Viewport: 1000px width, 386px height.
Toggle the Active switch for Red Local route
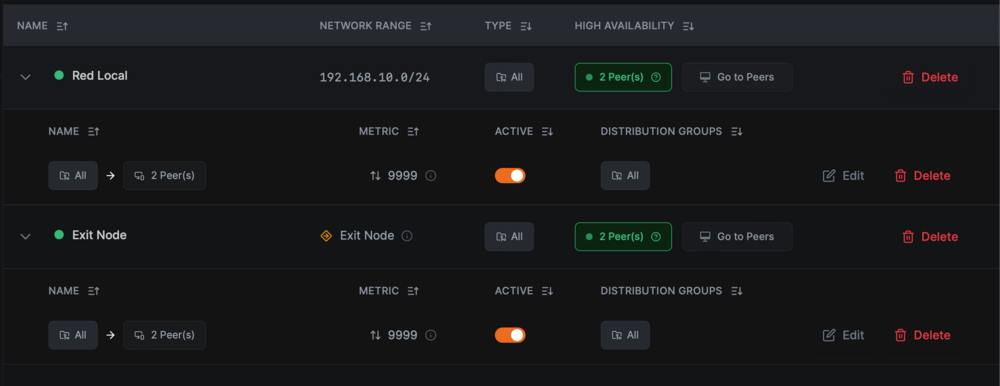(x=510, y=175)
